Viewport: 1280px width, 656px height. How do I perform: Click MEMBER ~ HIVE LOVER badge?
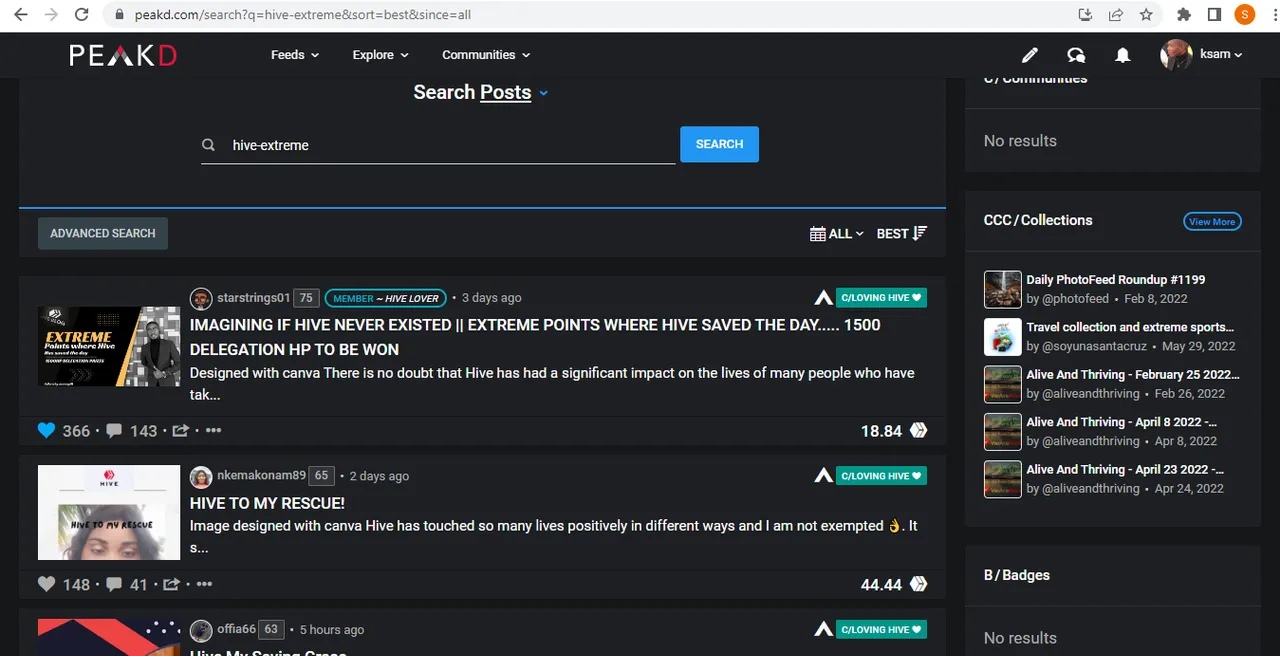click(385, 298)
